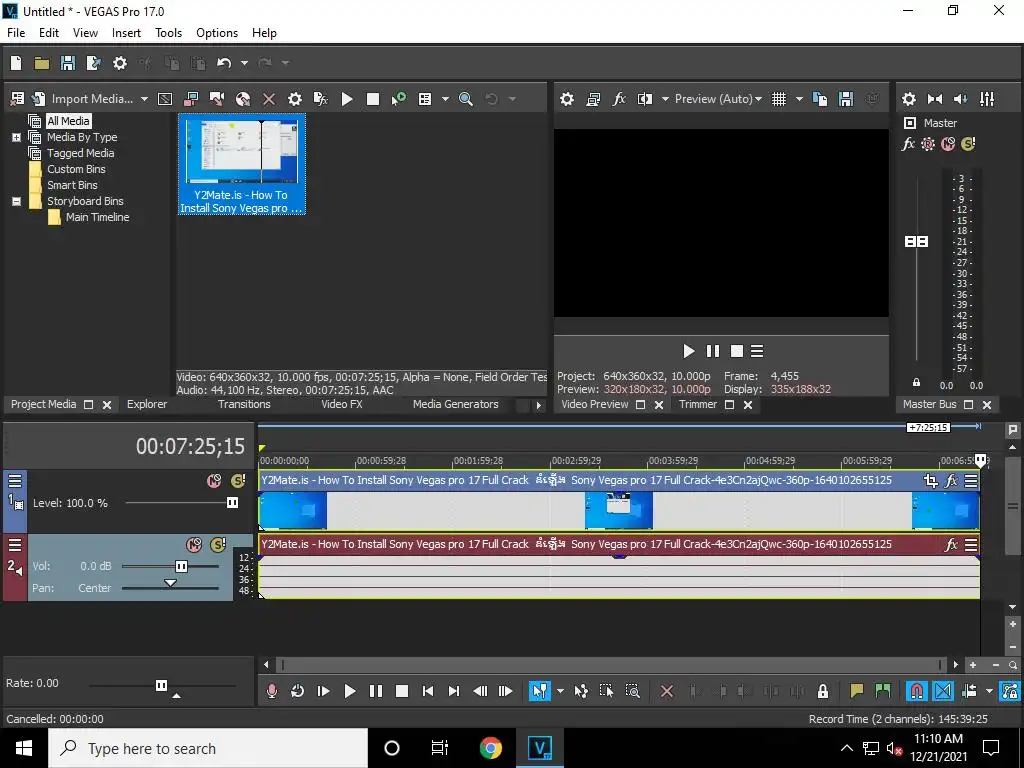Toggle Dim Output in Master Bus
1024x768 pixels.
(961, 99)
